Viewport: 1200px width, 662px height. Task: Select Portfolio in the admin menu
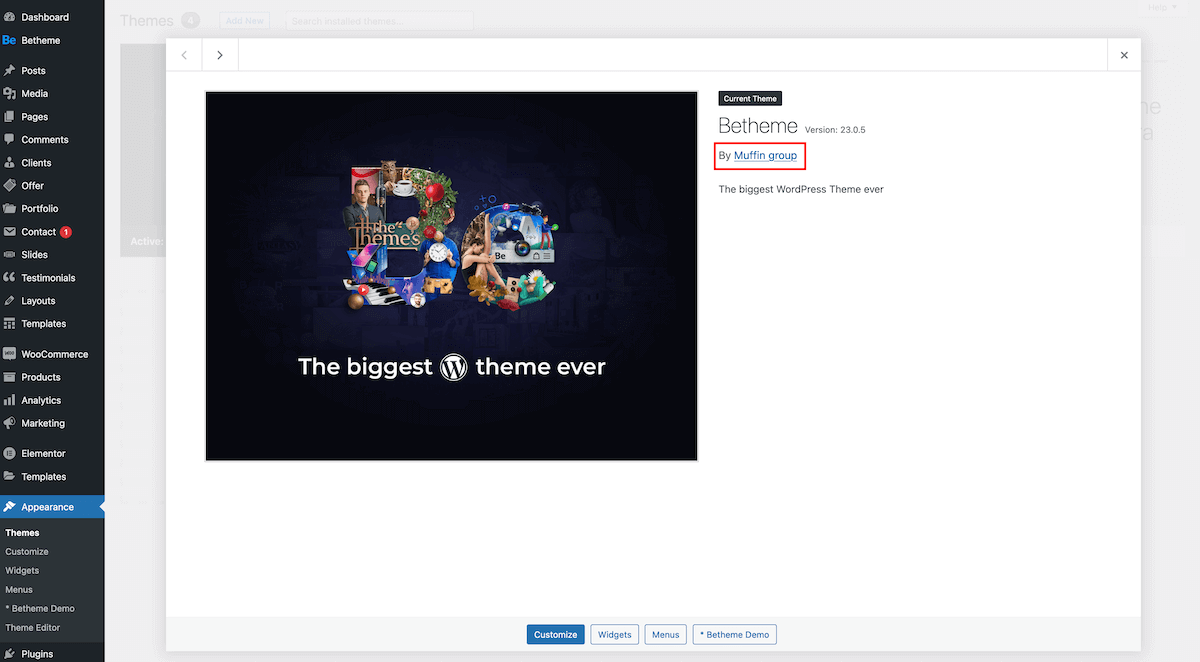coord(40,209)
